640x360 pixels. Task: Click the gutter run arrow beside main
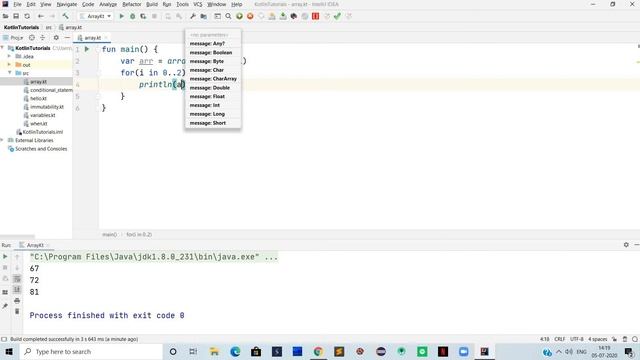tap(87, 49)
